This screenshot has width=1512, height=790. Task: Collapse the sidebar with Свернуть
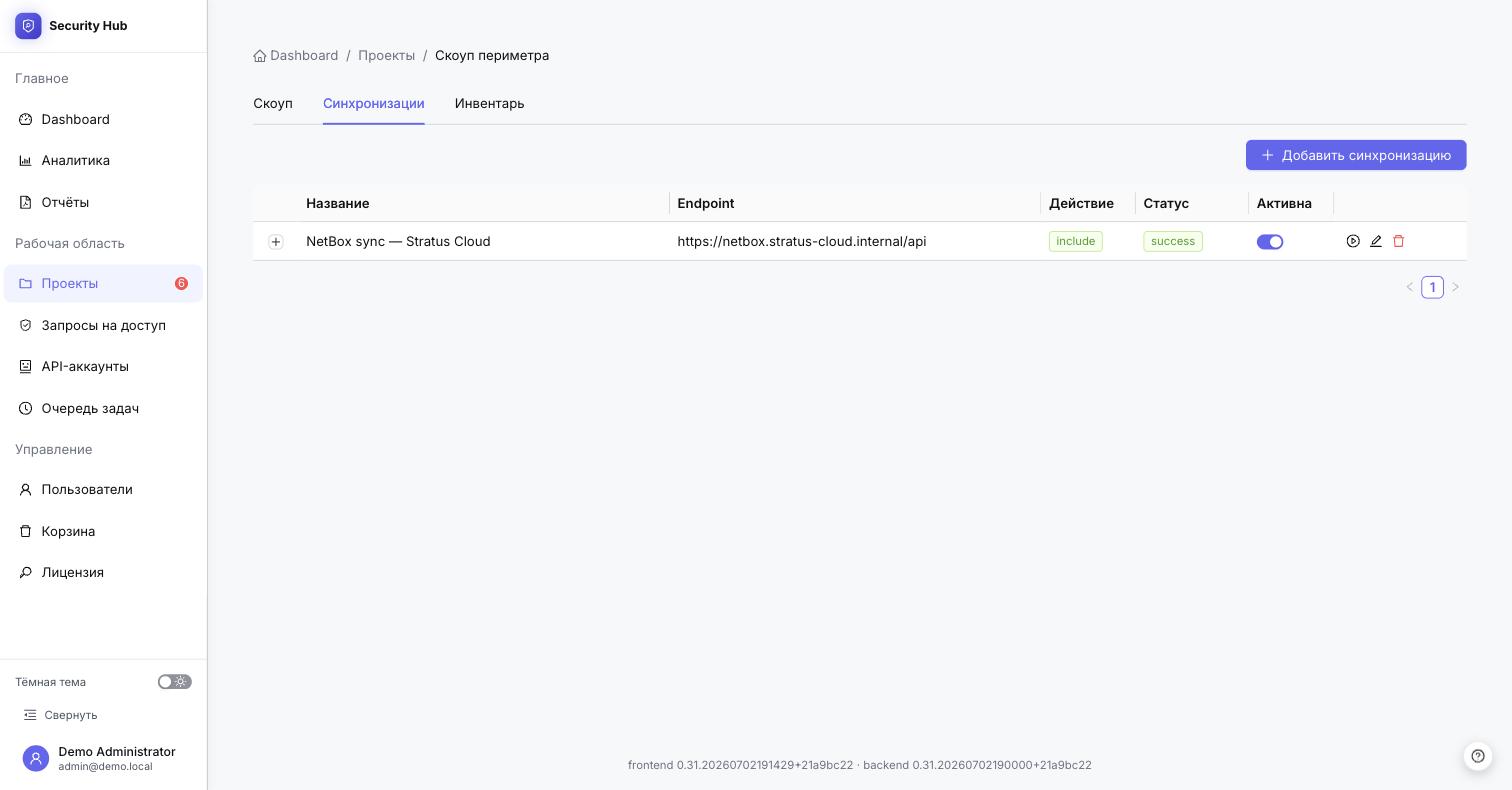[x=61, y=715]
